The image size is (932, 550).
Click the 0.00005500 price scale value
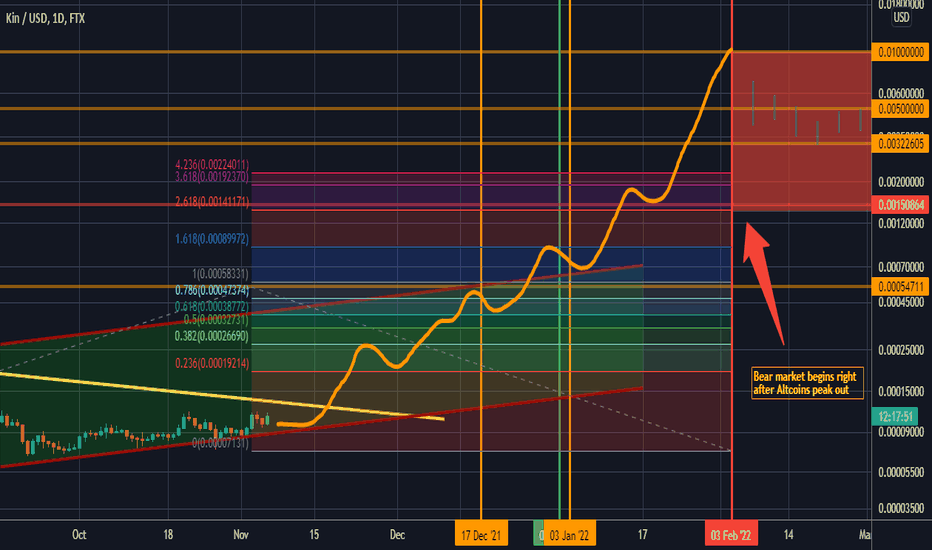(901, 473)
